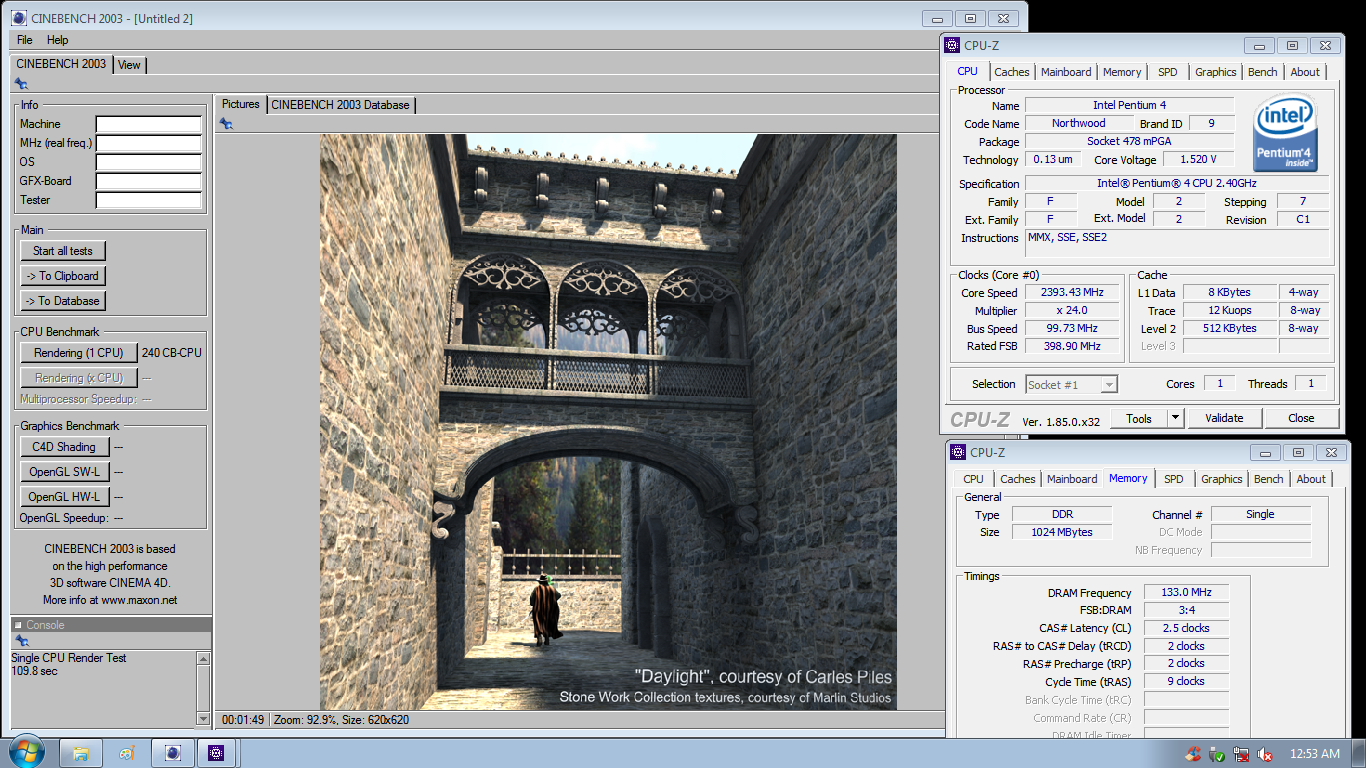Expand the Tools dropdown arrow in CPU-Z
The height and width of the screenshot is (768, 1366).
(x=1175, y=418)
